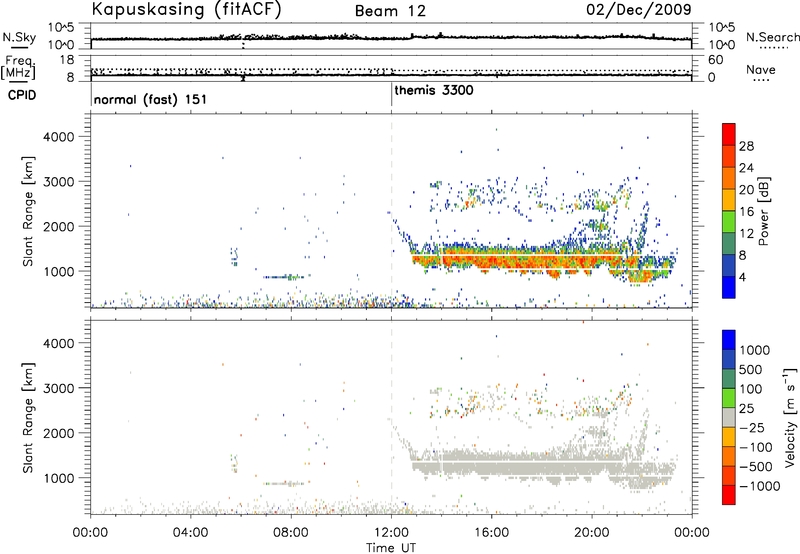
Task: Click the 'CPID' row label
Action: [21, 95]
